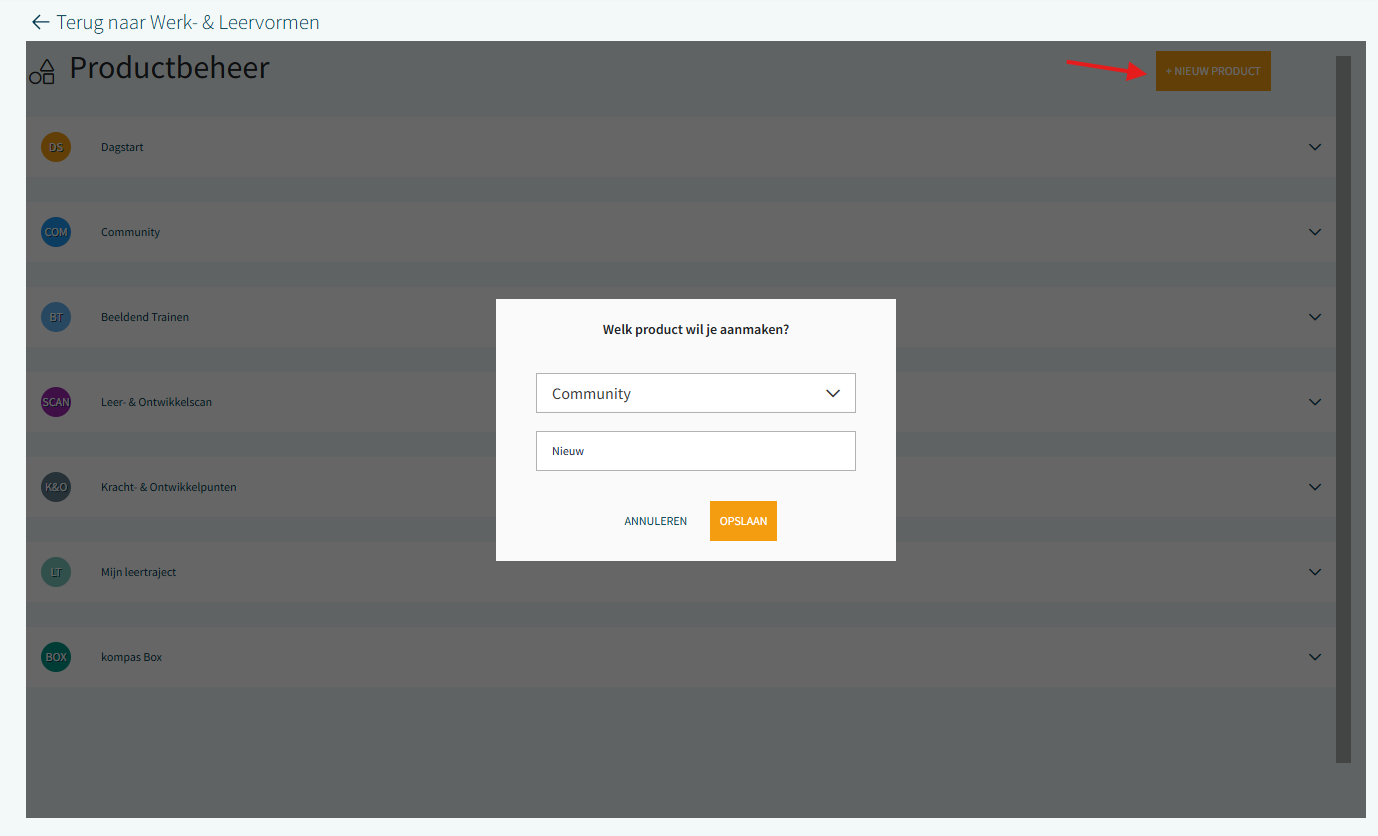The width and height of the screenshot is (1378, 836).
Task: Click the BT Beeldend Trainen badge
Action: (x=56, y=317)
